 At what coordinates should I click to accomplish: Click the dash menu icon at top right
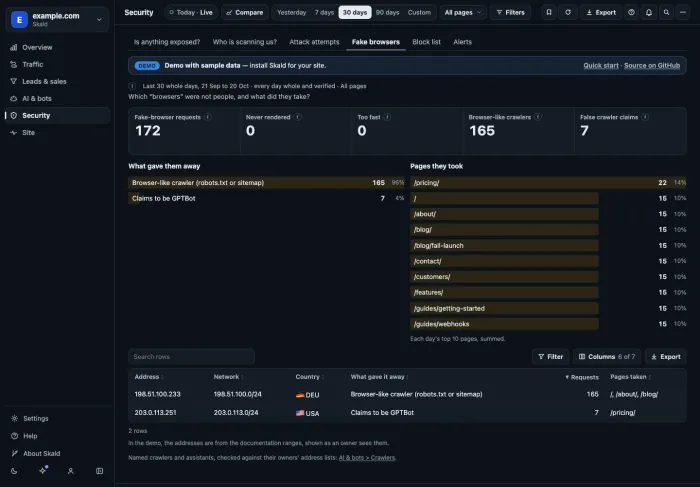pos(683,12)
